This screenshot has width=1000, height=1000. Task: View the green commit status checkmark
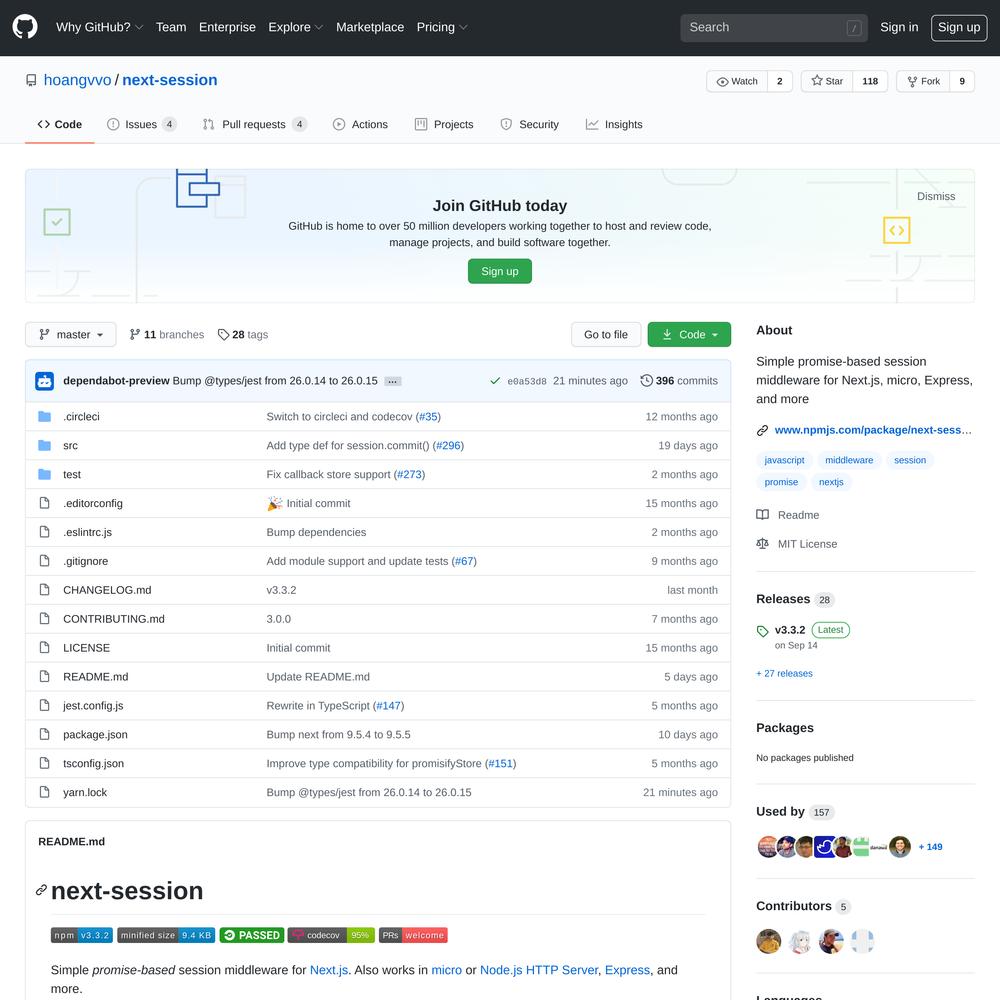495,381
